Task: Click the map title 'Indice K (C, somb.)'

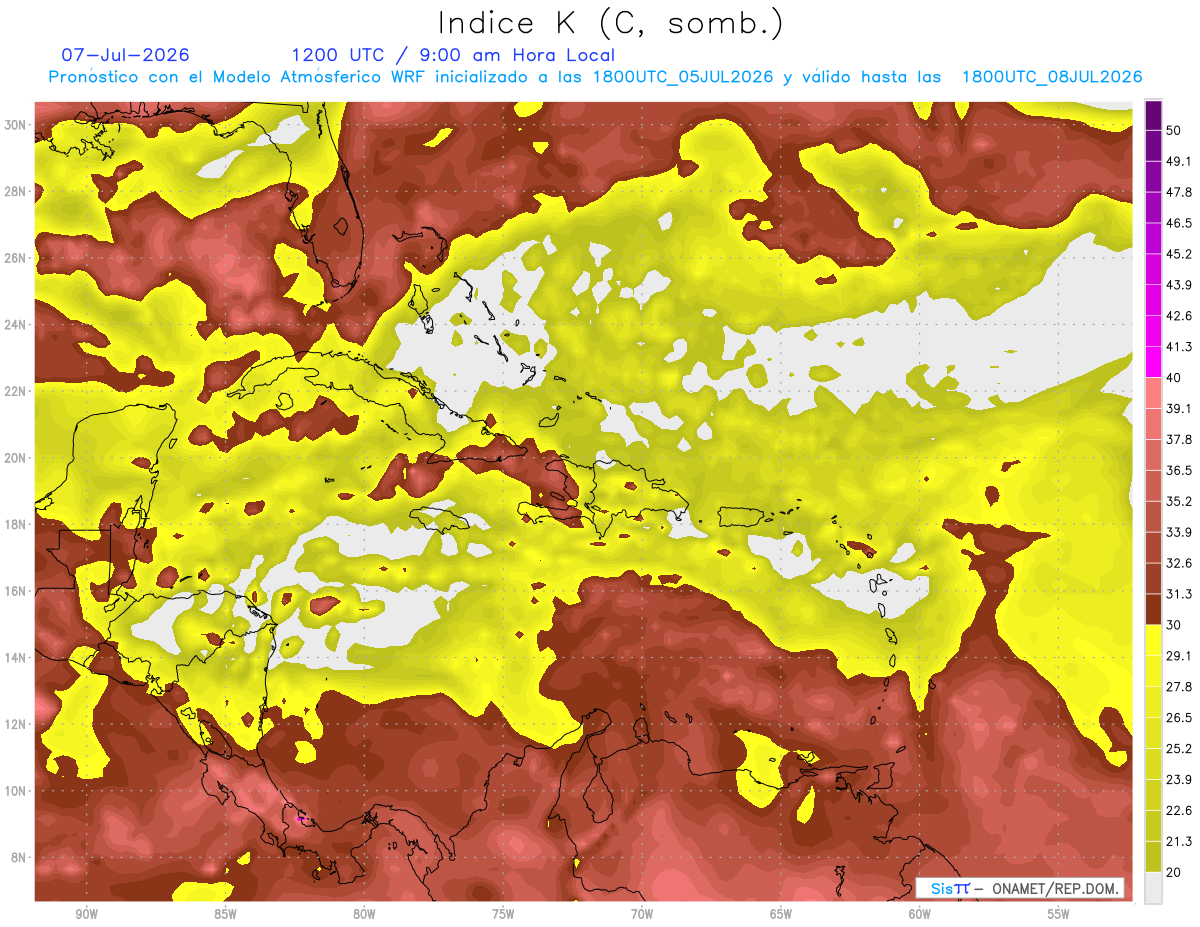Action: tap(609, 23)
